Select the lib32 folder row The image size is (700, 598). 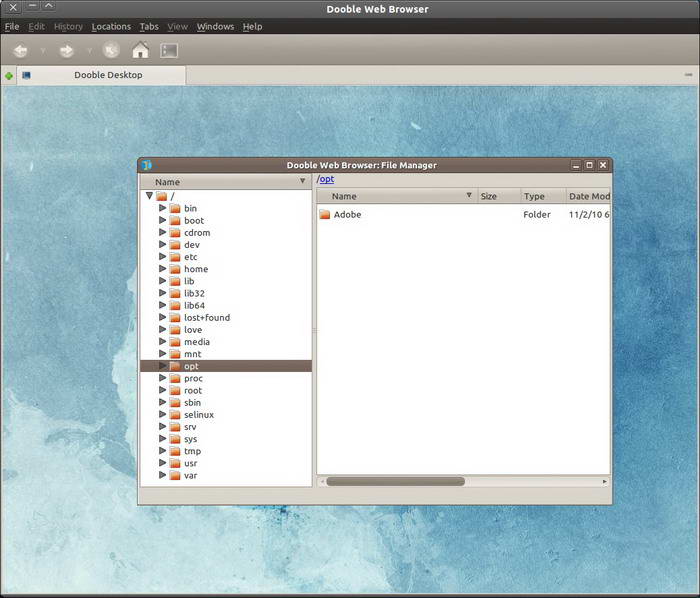coord(226,293)
